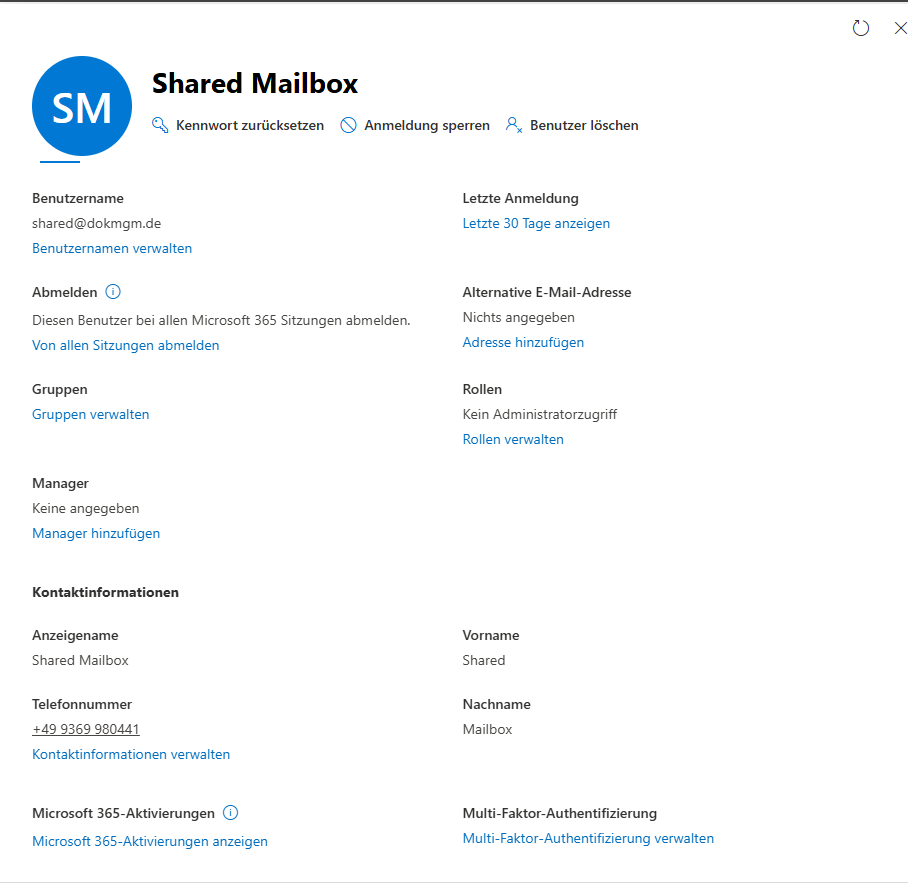Open Gruppen verwalten

pyautogui.click(x=90, y=414)
